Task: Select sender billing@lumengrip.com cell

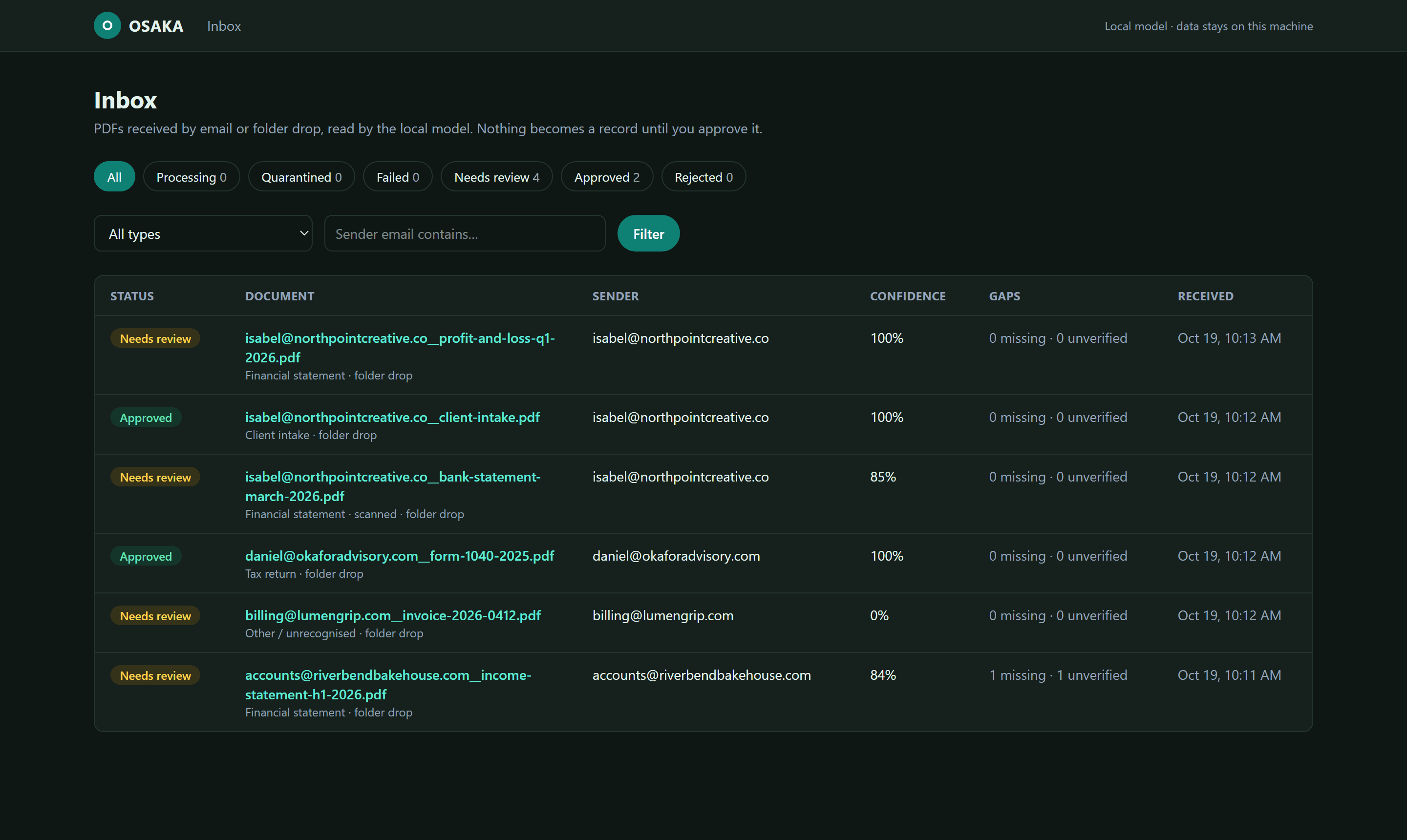Action: 662,615
